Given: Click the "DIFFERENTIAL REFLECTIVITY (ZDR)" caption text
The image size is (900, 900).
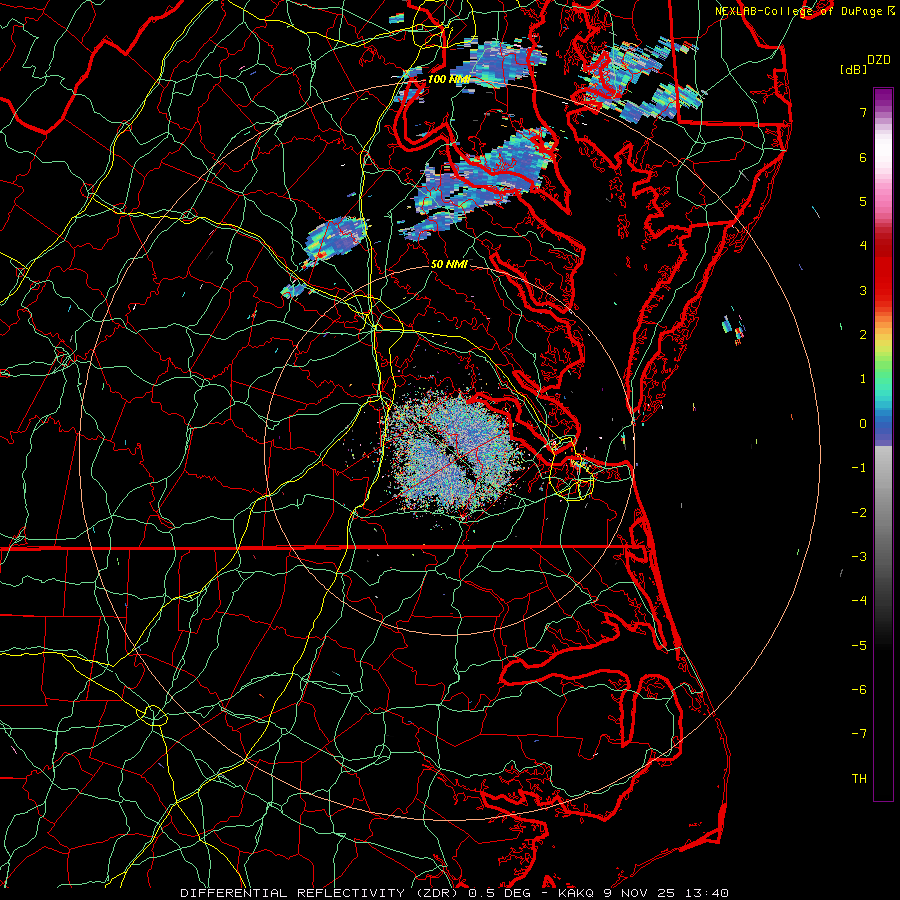Looking at the screenshot, I should 321,893.
